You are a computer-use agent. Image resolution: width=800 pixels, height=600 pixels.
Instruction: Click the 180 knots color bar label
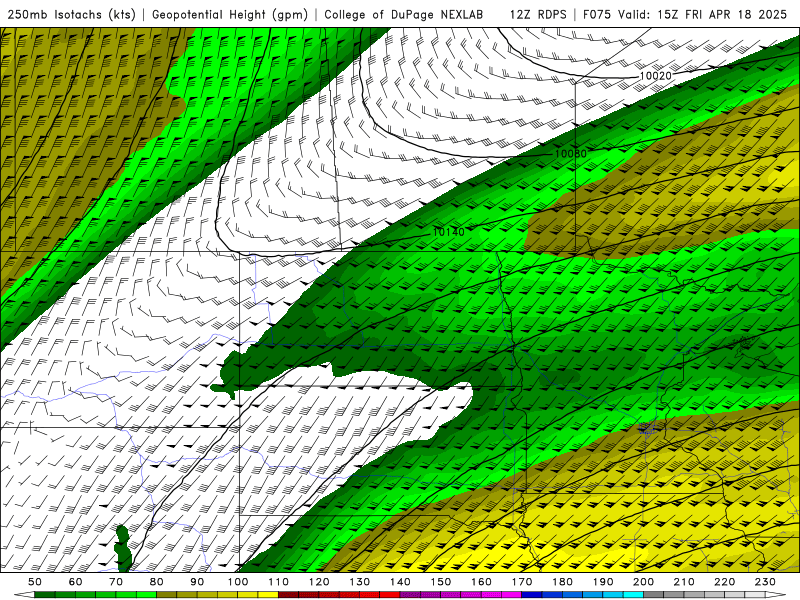[562, 582]
